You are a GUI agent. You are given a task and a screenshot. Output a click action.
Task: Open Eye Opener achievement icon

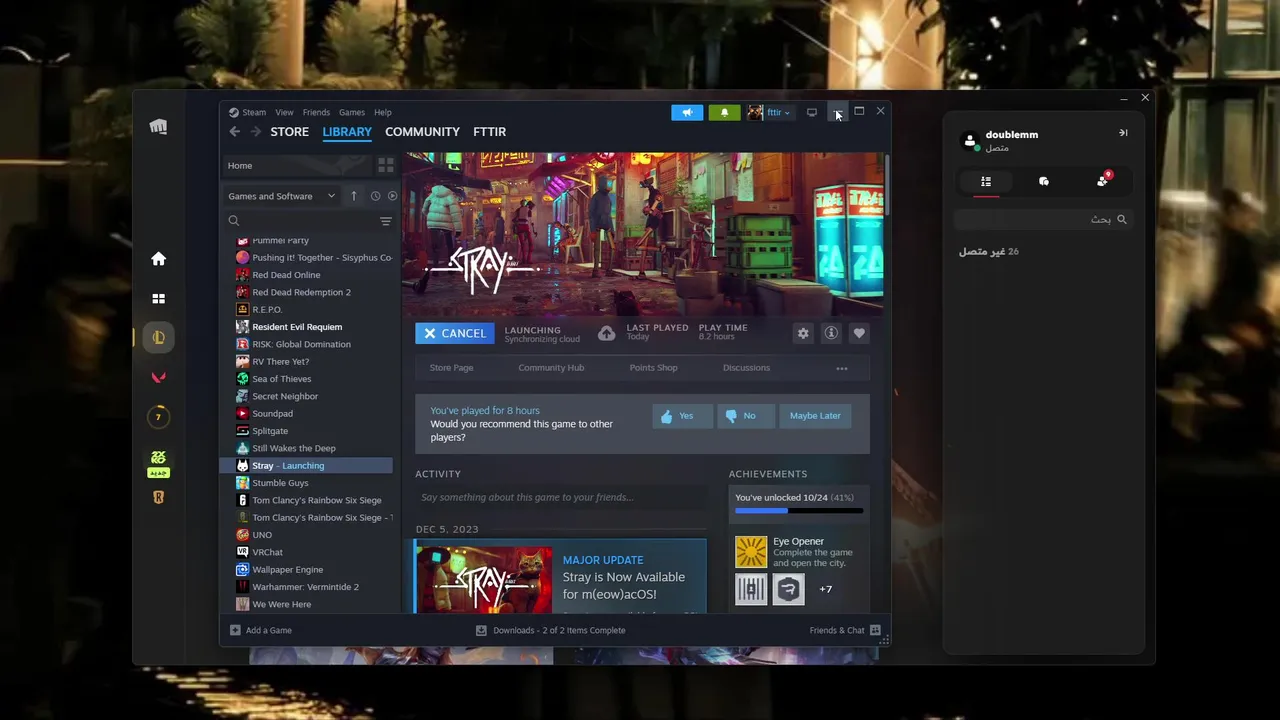click(751, 552)
